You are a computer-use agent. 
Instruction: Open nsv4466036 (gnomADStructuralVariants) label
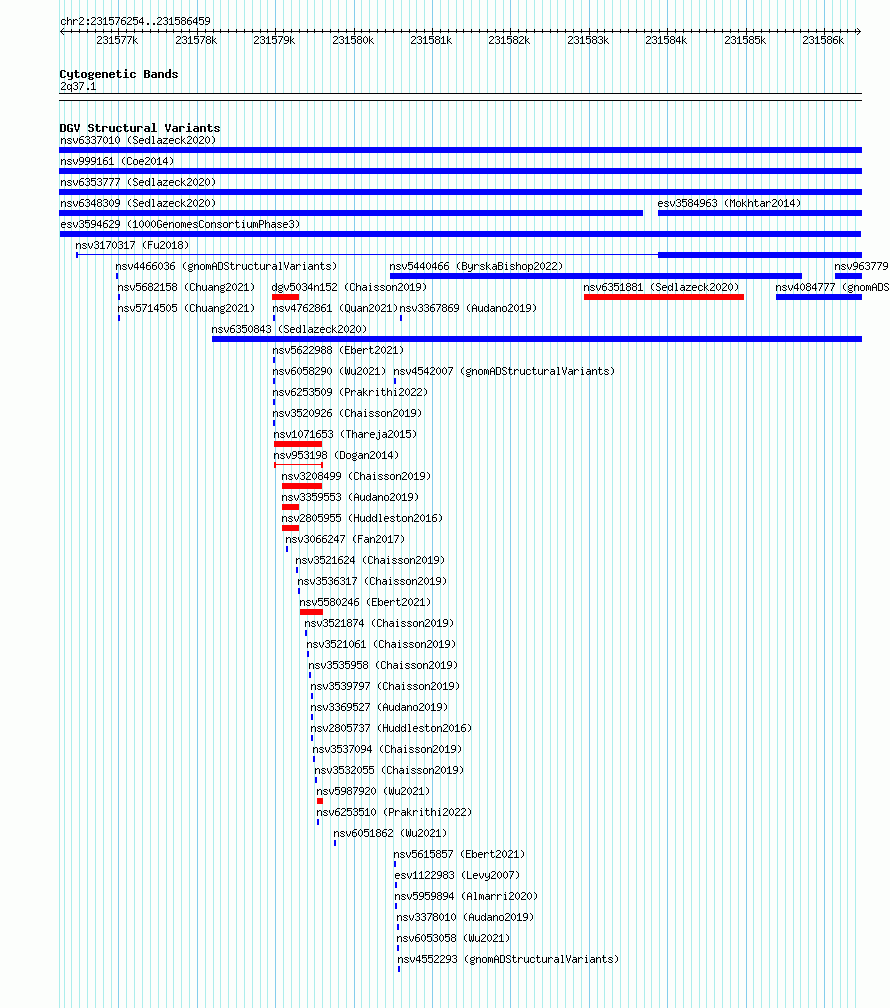[226, 266]
